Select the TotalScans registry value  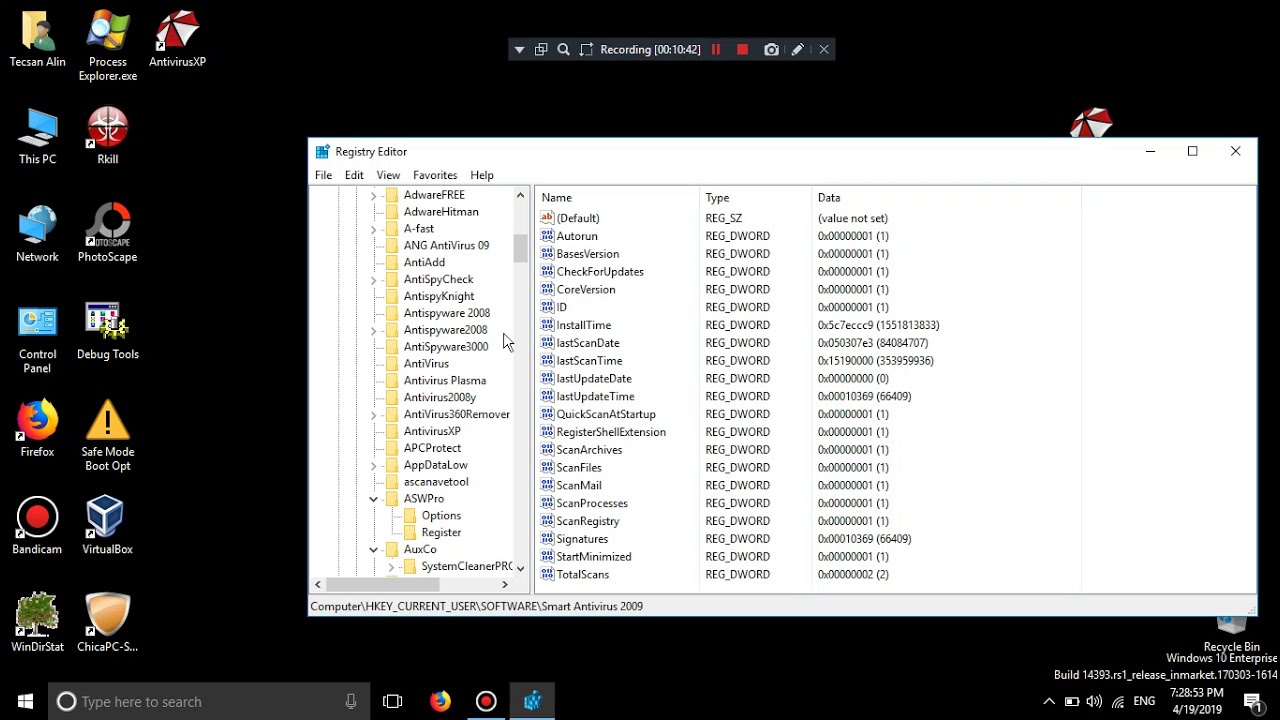click(x=582, y=575)
